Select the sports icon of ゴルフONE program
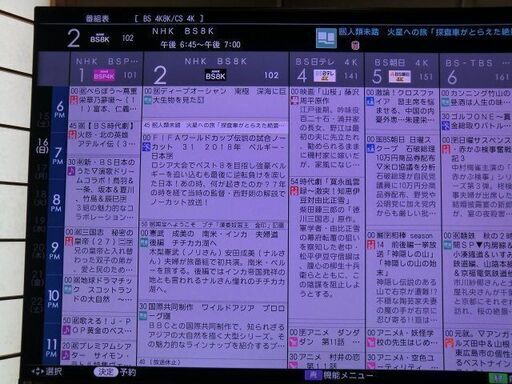512x384 pixels. tap(446, 126)
